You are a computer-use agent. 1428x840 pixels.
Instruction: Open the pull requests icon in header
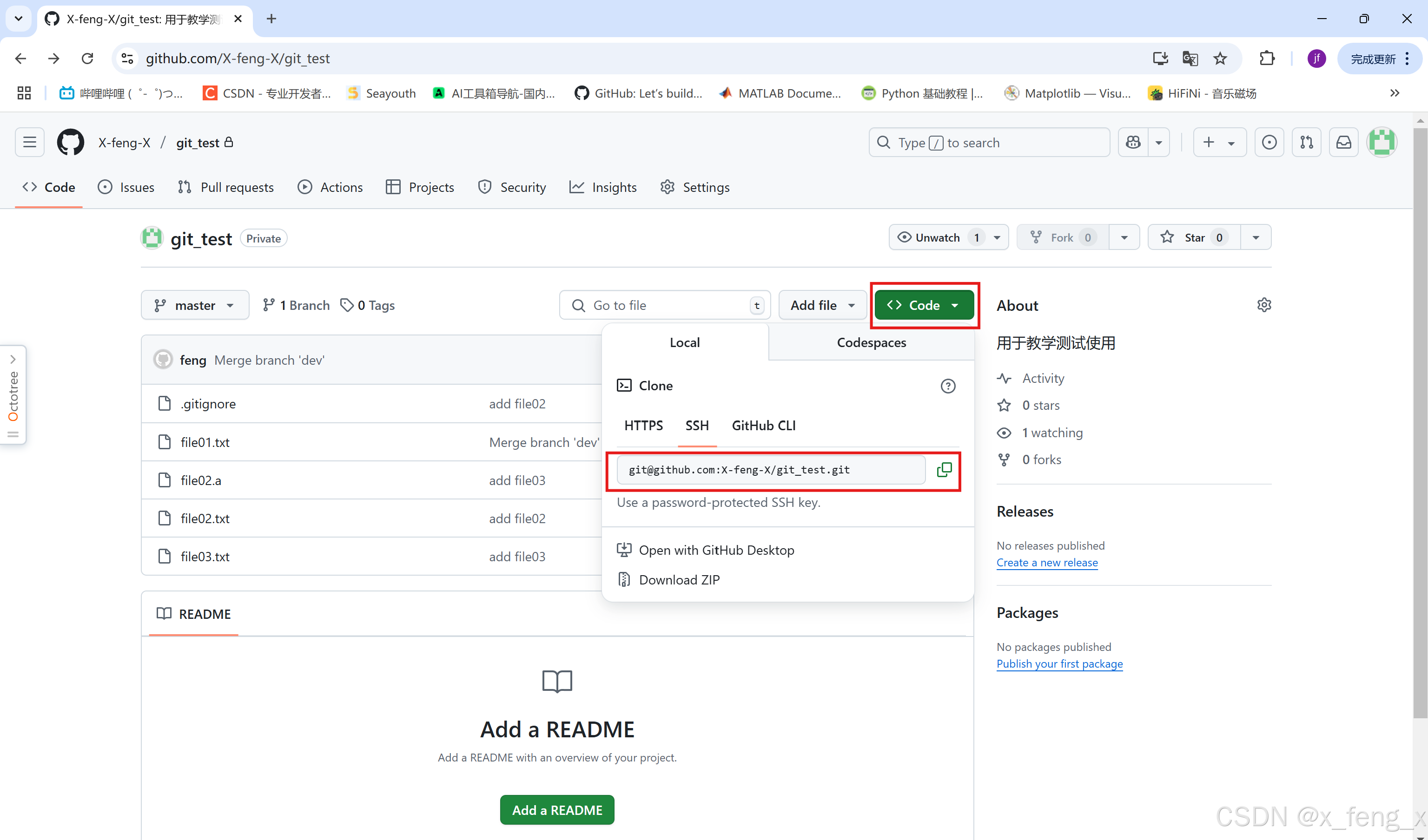tap(1307, 142)
